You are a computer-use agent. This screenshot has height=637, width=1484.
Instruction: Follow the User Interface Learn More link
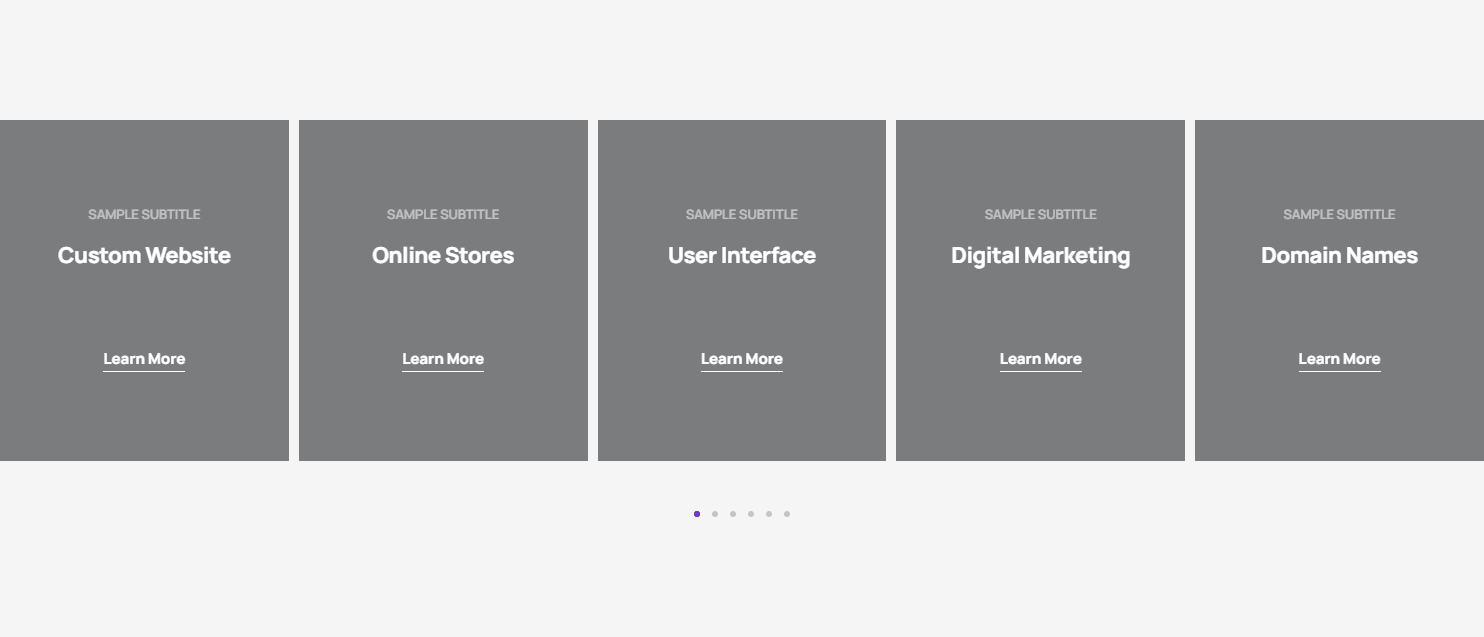(x=742, y=359)
